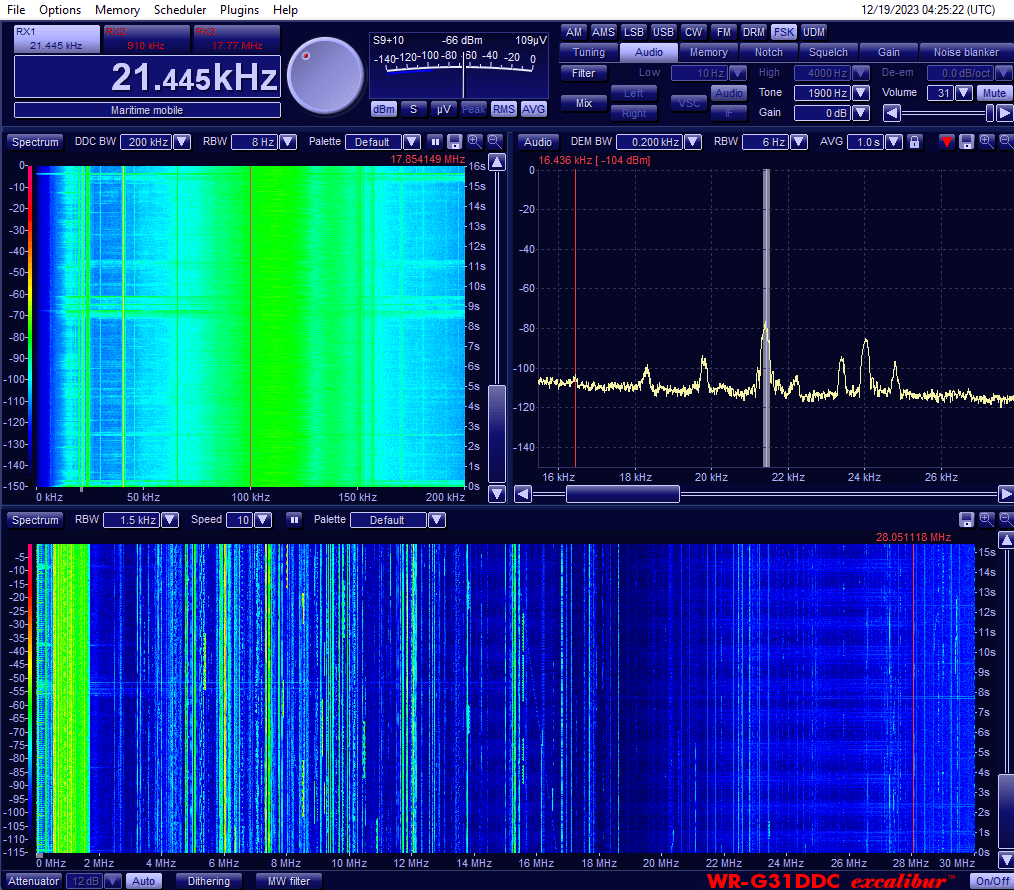1014x890 pixels.
Task: Switch meter to S units
Action: 413,109
